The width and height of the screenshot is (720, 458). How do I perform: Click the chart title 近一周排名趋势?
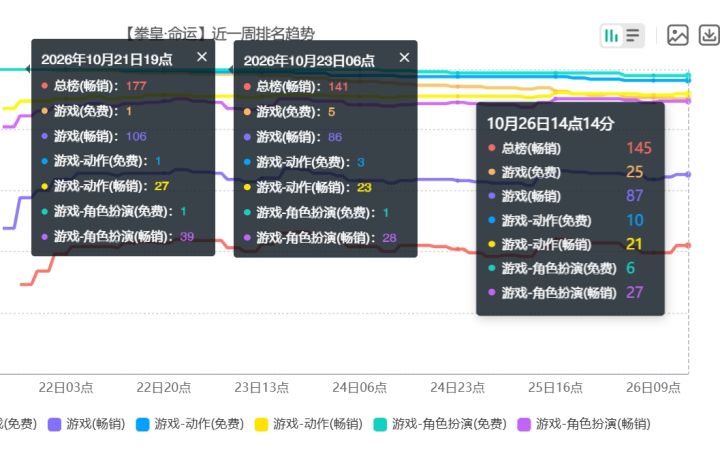click(x=263, y=34)
